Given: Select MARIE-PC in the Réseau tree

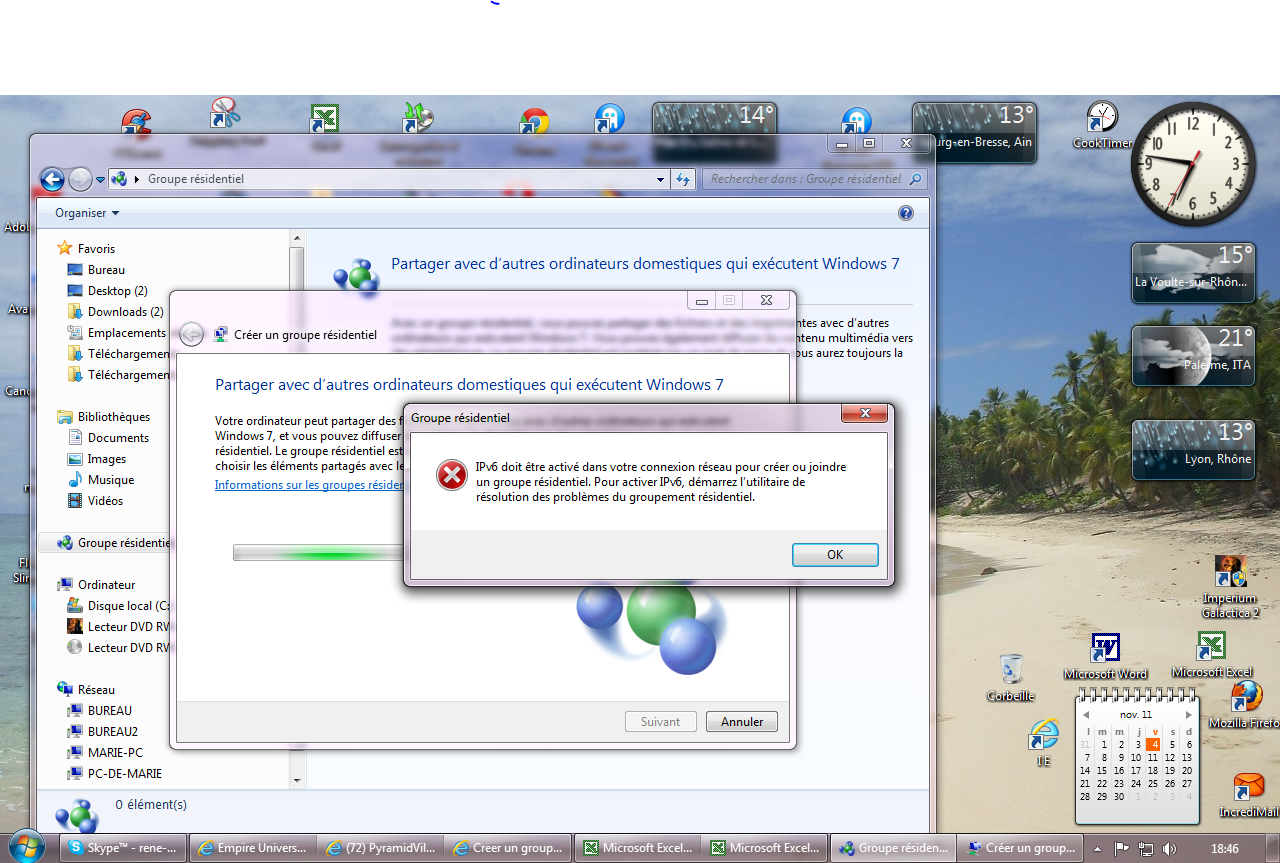Looking at the screenshot, I should (x=114, y=752).
